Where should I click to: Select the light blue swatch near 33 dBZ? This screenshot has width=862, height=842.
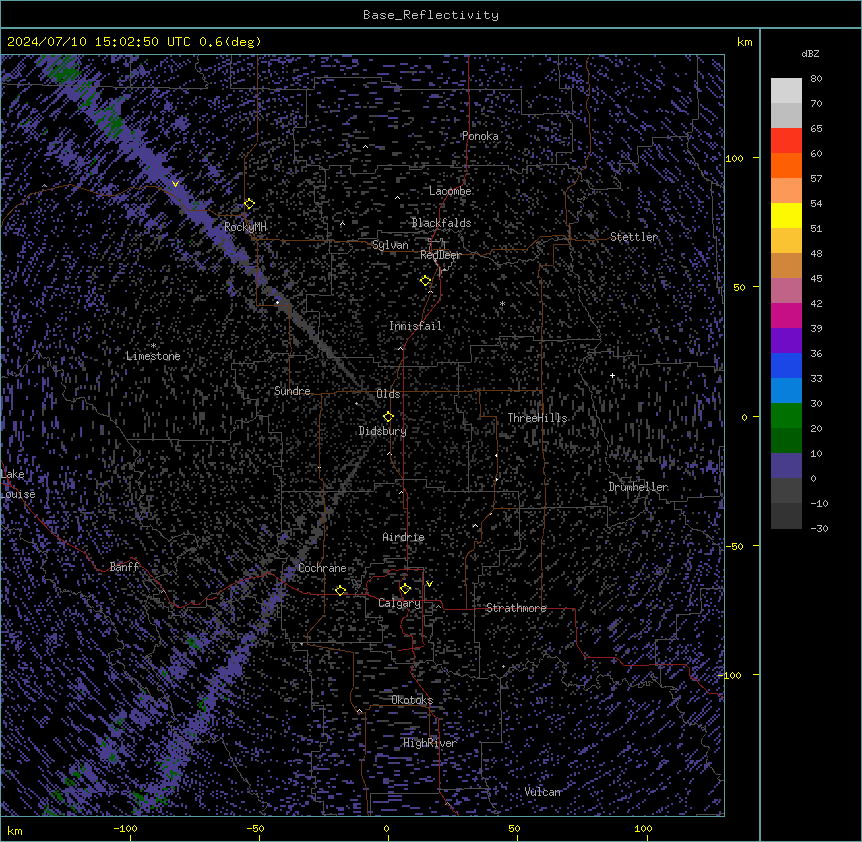pos(786,390)
